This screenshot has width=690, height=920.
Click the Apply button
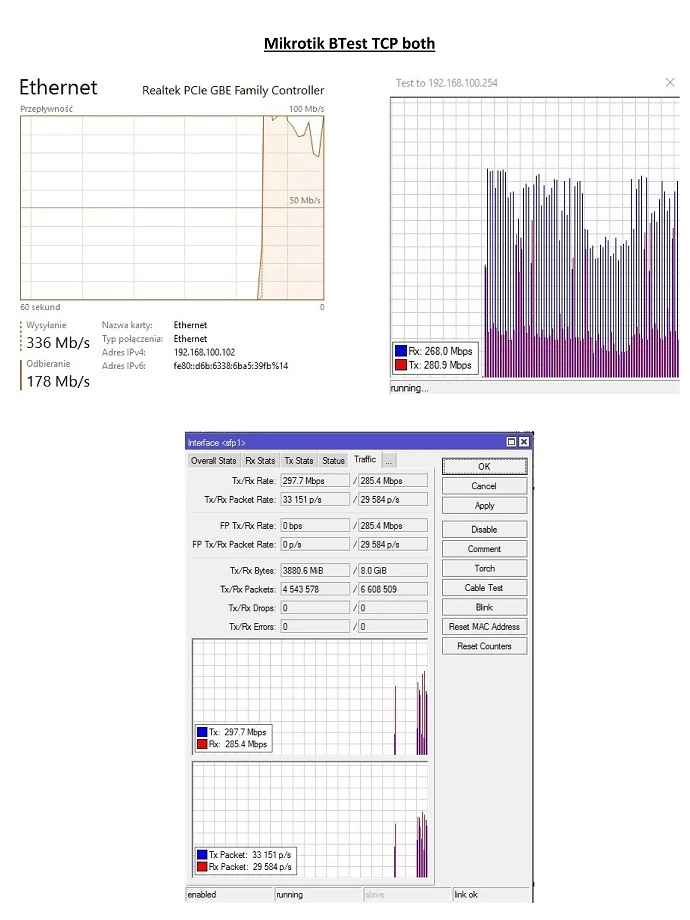click(x=484, y=506)
